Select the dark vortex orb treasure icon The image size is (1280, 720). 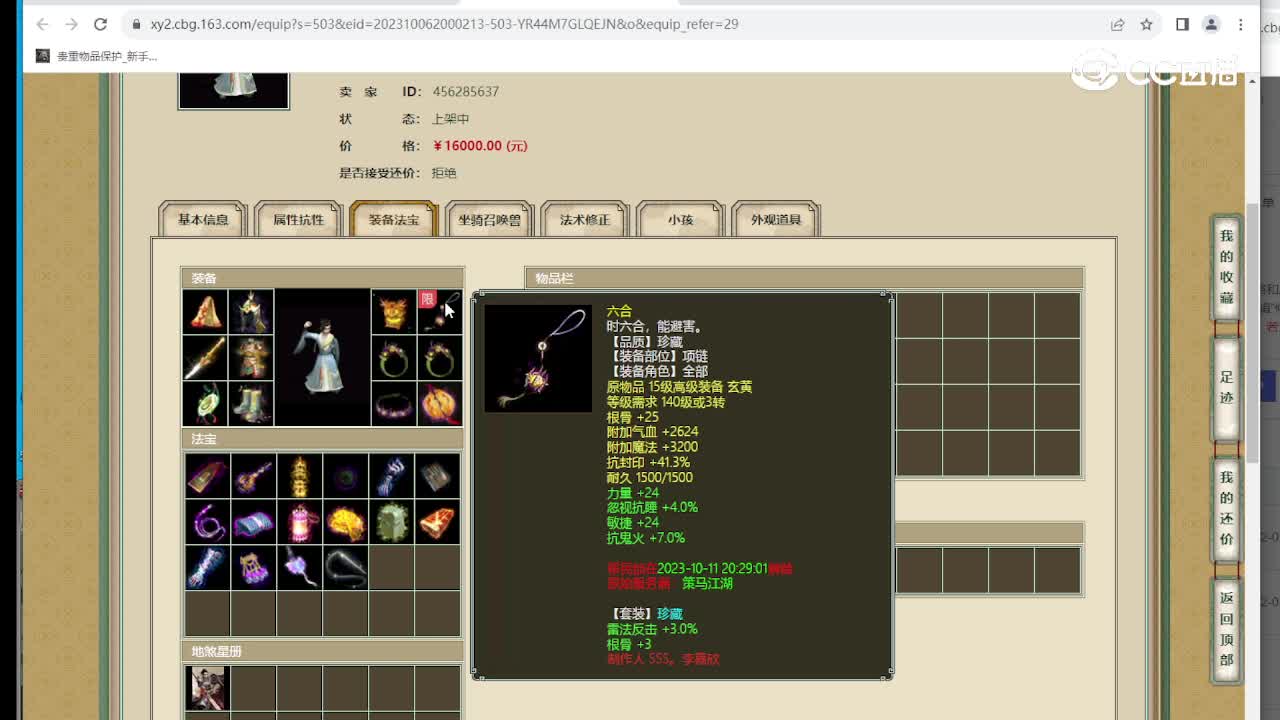point(345,476)
